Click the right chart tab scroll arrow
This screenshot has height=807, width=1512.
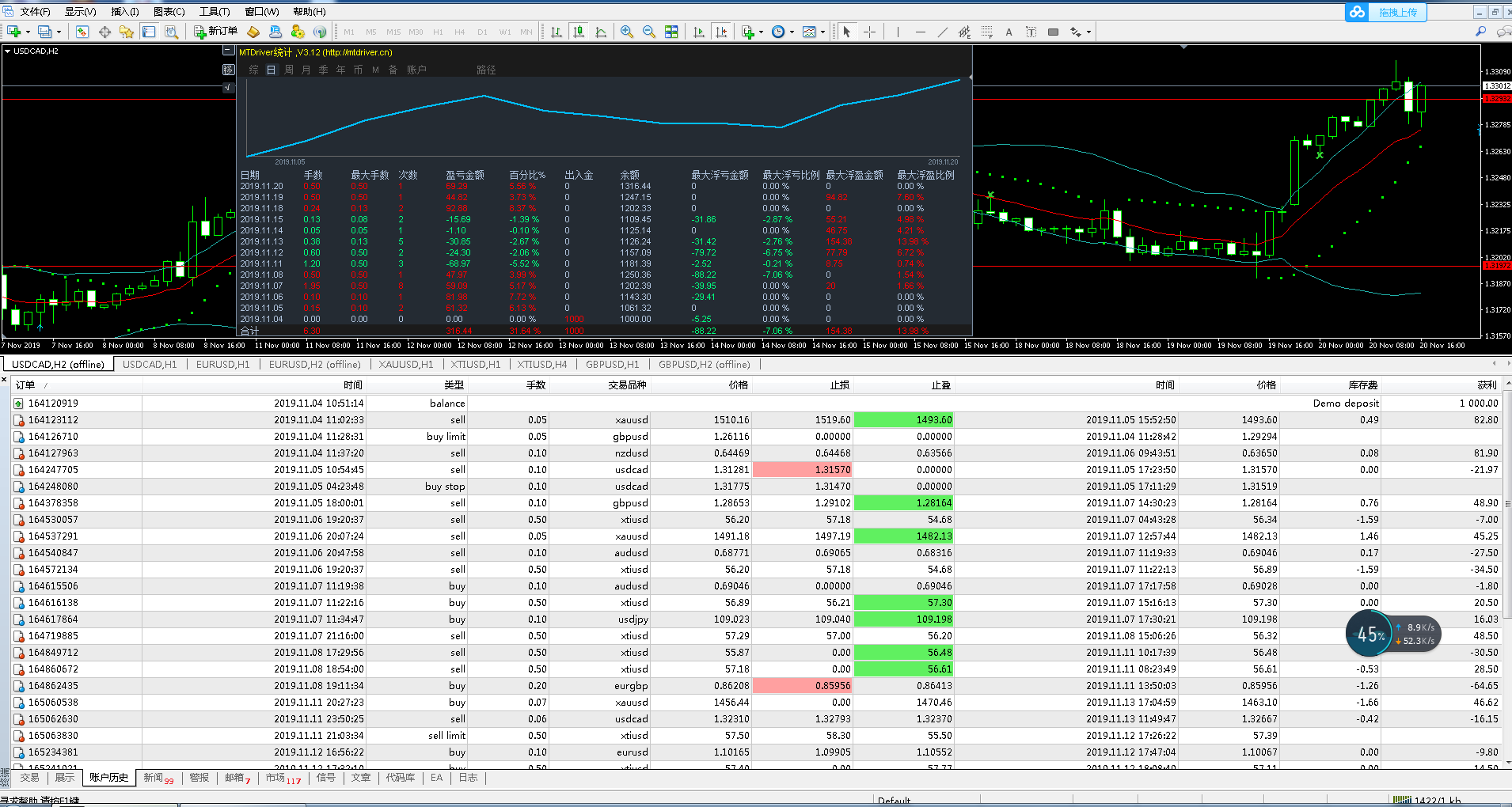[x=1507, y=364]
